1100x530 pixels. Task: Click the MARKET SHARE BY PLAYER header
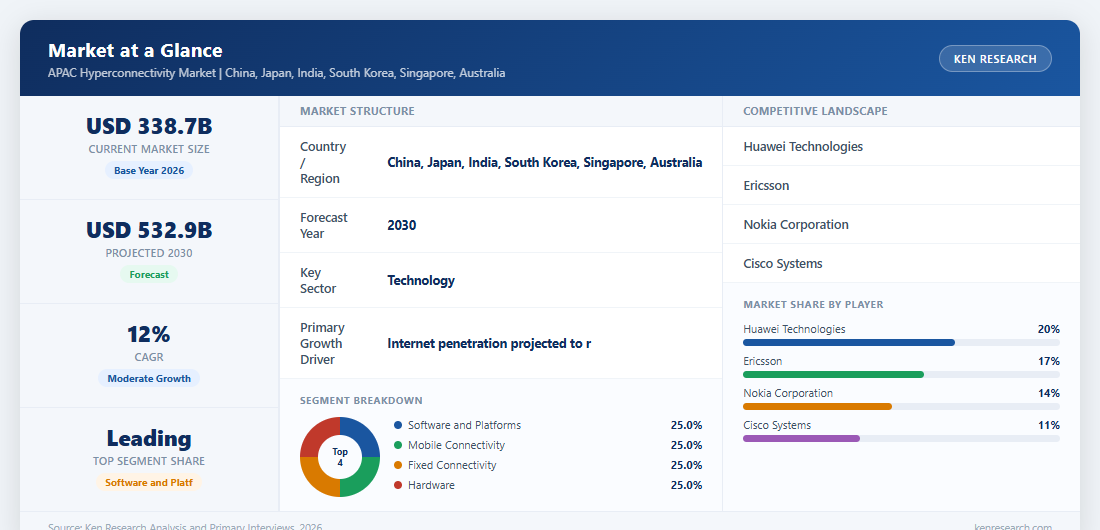coord(813,305)
